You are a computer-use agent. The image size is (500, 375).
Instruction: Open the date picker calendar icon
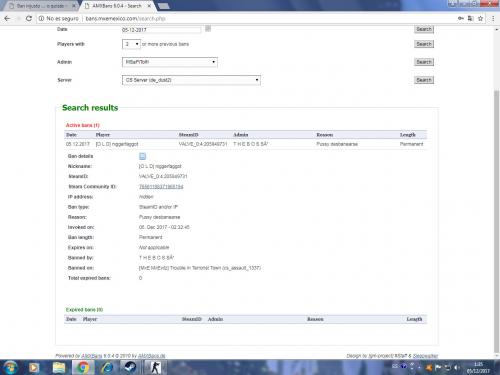[208, 29]
